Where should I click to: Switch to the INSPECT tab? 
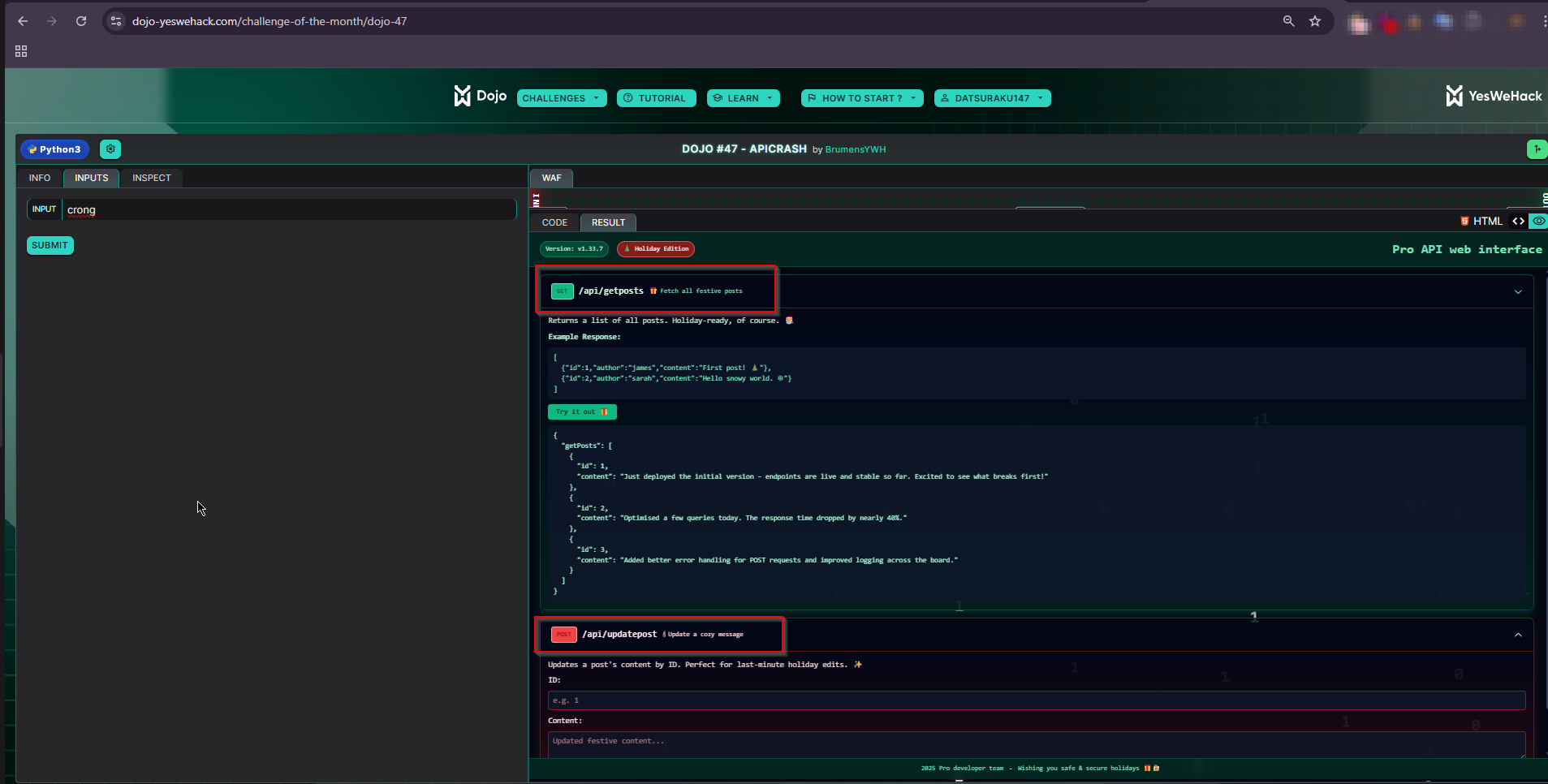pos(152,178)
